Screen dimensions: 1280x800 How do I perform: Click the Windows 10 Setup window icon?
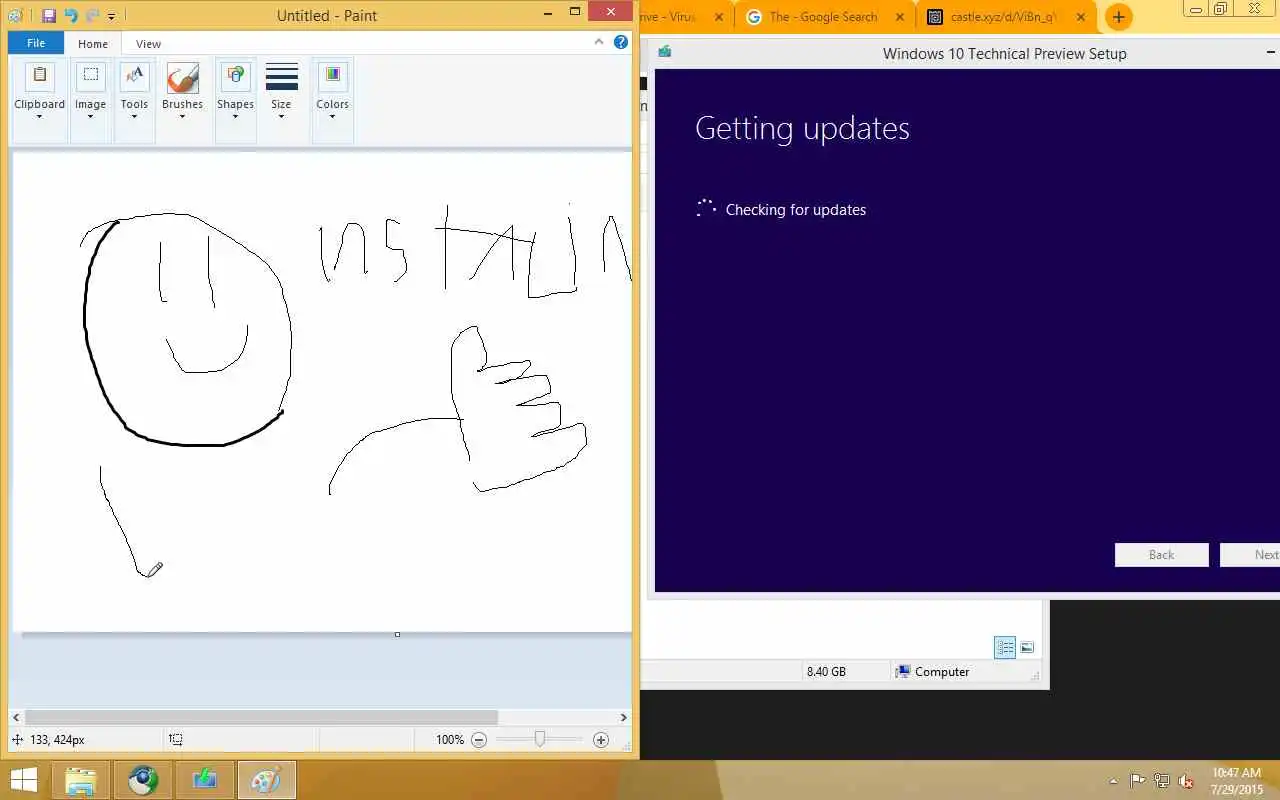(665, 53)
